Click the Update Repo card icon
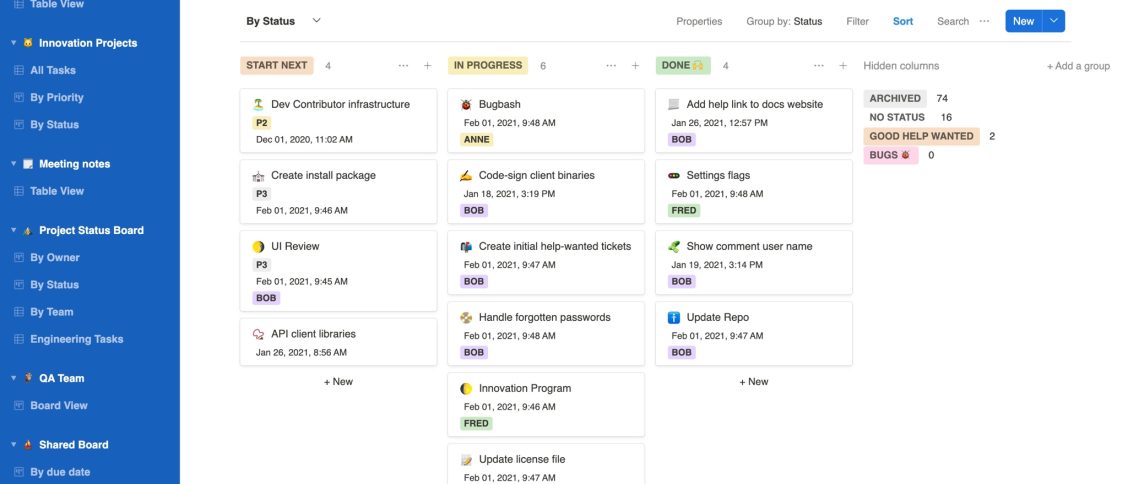 674,318
